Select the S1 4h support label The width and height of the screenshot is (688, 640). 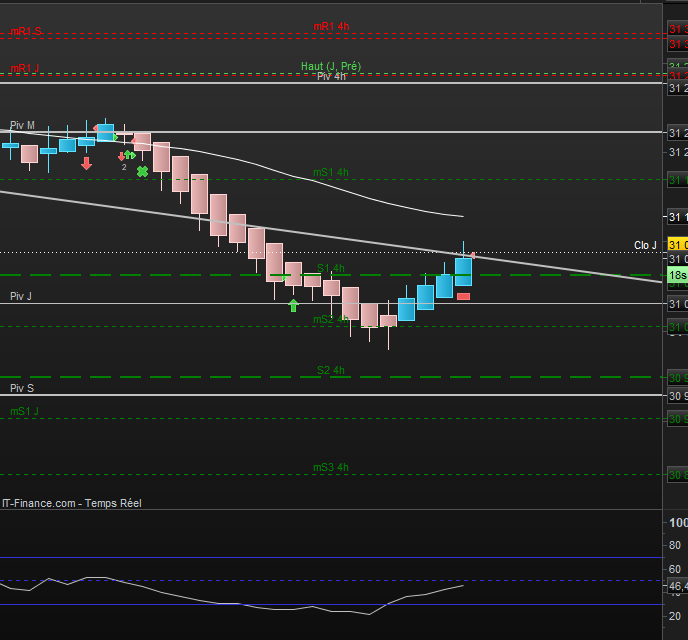(331, 268)
